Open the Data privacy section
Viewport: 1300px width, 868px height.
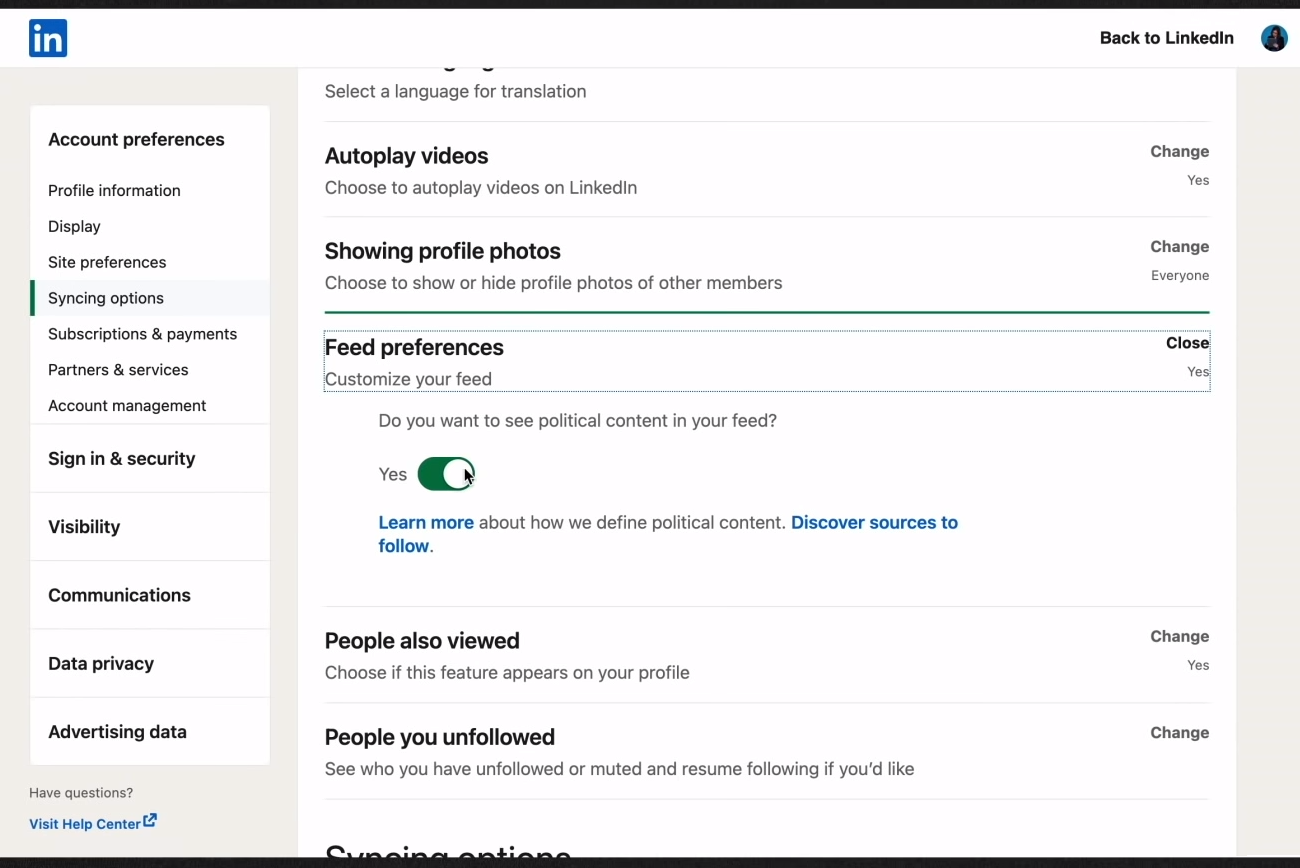click(101, 664)
